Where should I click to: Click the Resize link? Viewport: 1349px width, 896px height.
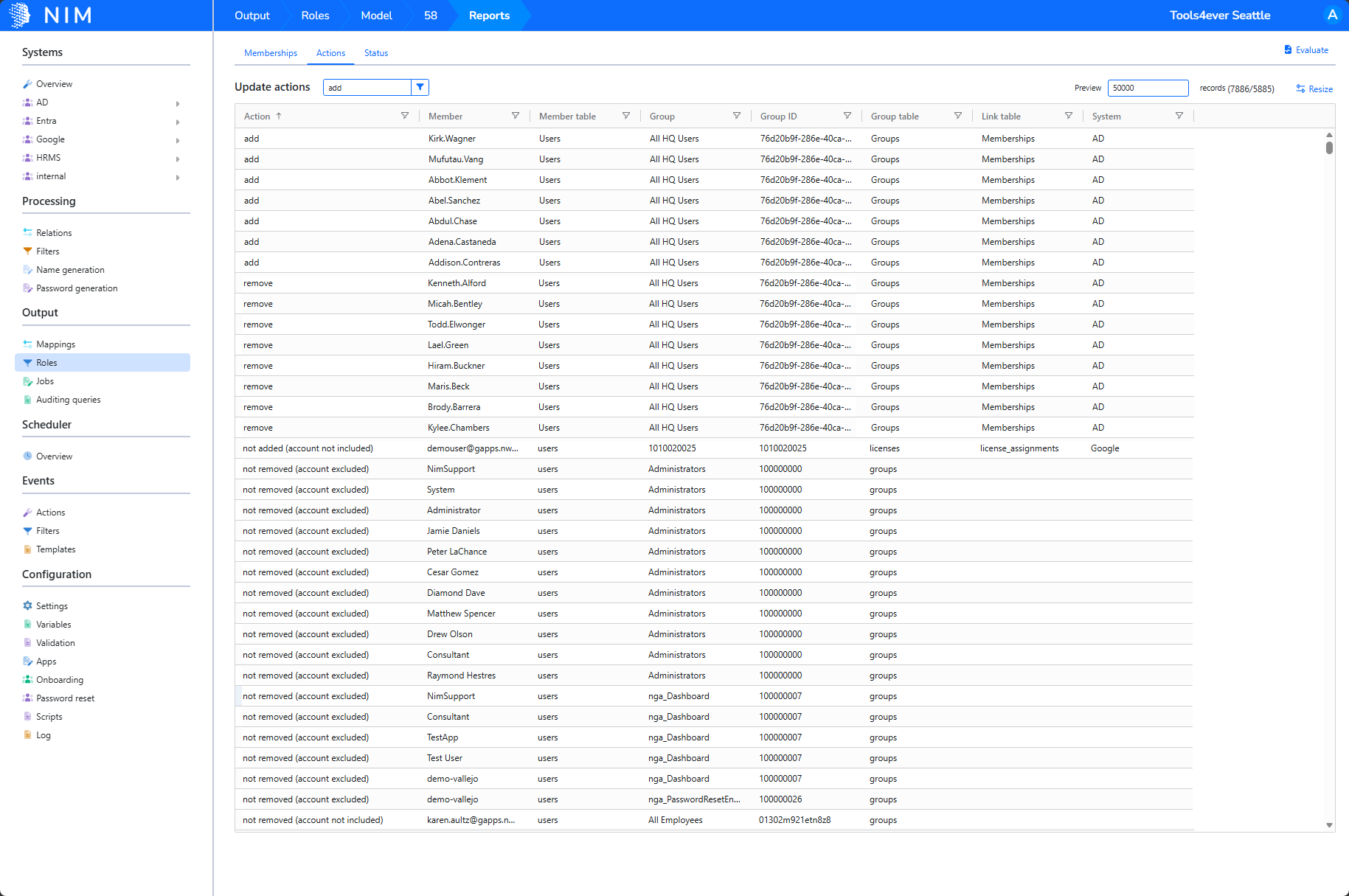click(1314, 89)
